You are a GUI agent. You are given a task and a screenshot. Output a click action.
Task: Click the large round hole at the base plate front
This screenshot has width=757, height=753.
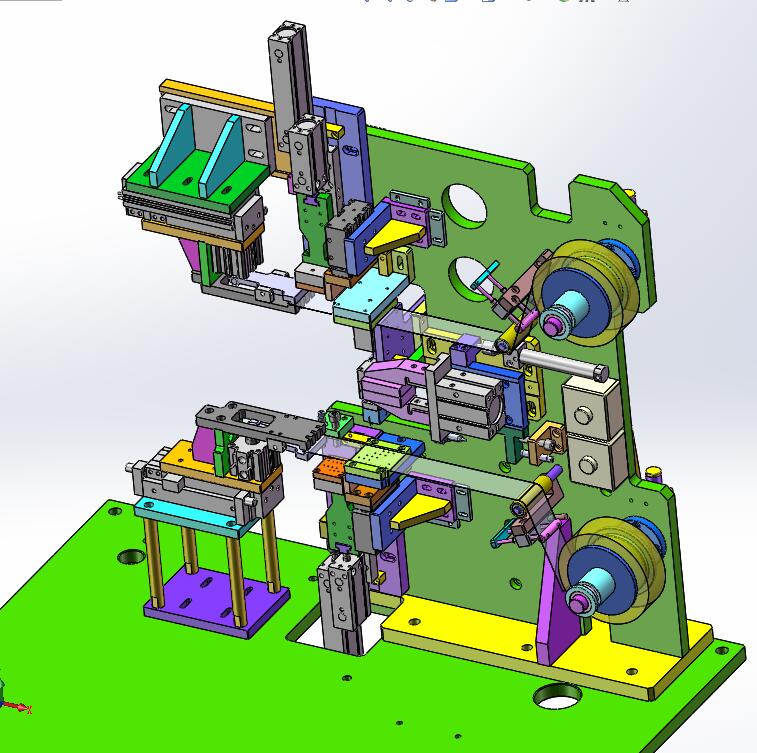click(558, 695)
